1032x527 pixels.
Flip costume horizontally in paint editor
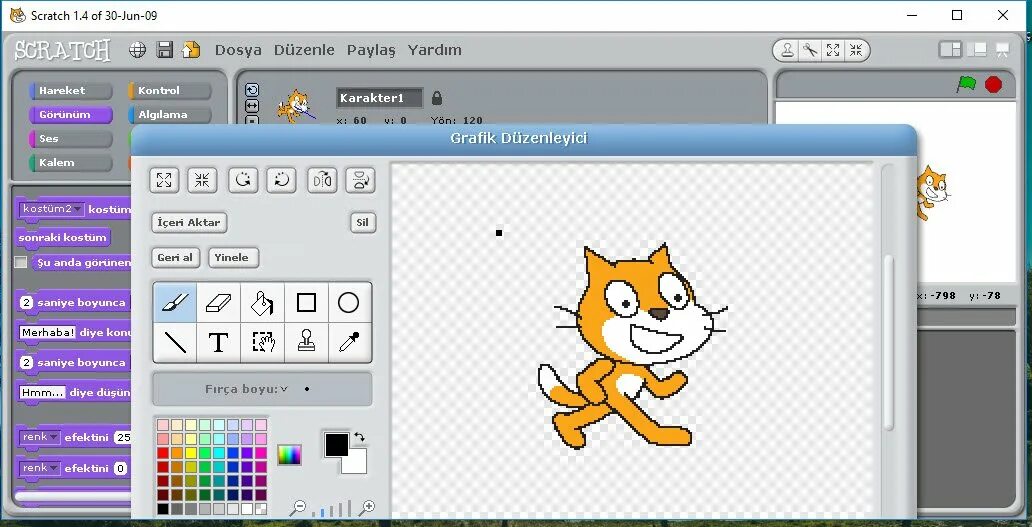tap(322, 180)
